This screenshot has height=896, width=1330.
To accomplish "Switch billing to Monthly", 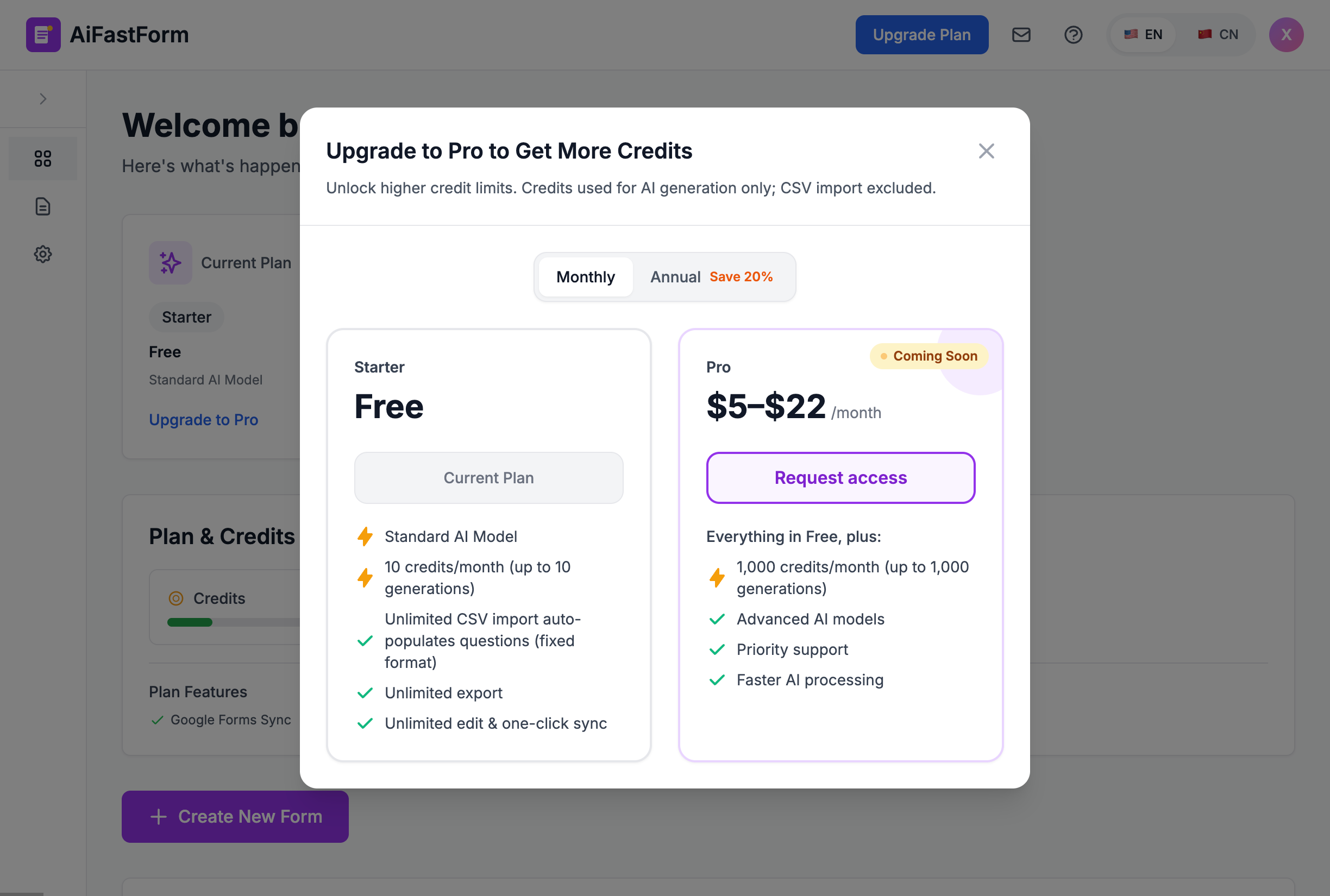I will tap(585, 277).
